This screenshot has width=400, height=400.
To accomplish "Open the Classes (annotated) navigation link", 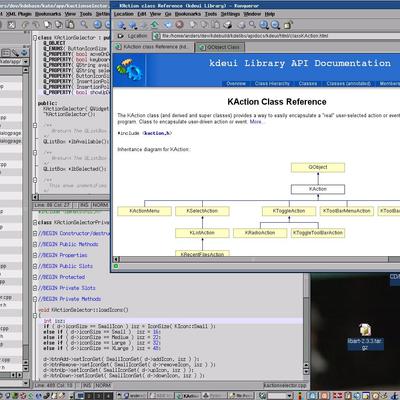I will 348,83.
